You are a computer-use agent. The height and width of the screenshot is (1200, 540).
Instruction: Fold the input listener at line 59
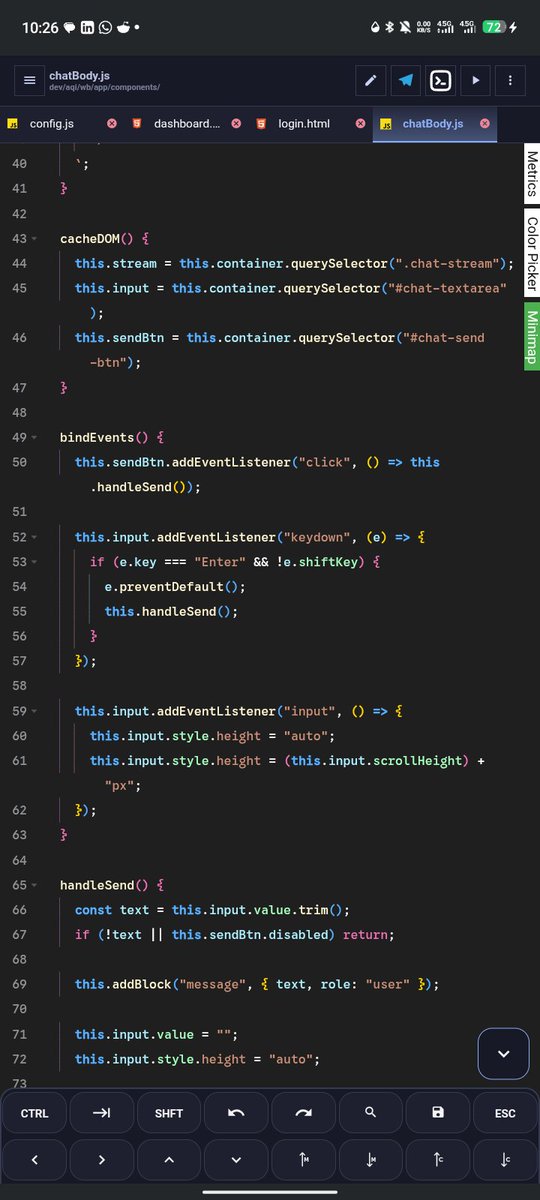35,711
